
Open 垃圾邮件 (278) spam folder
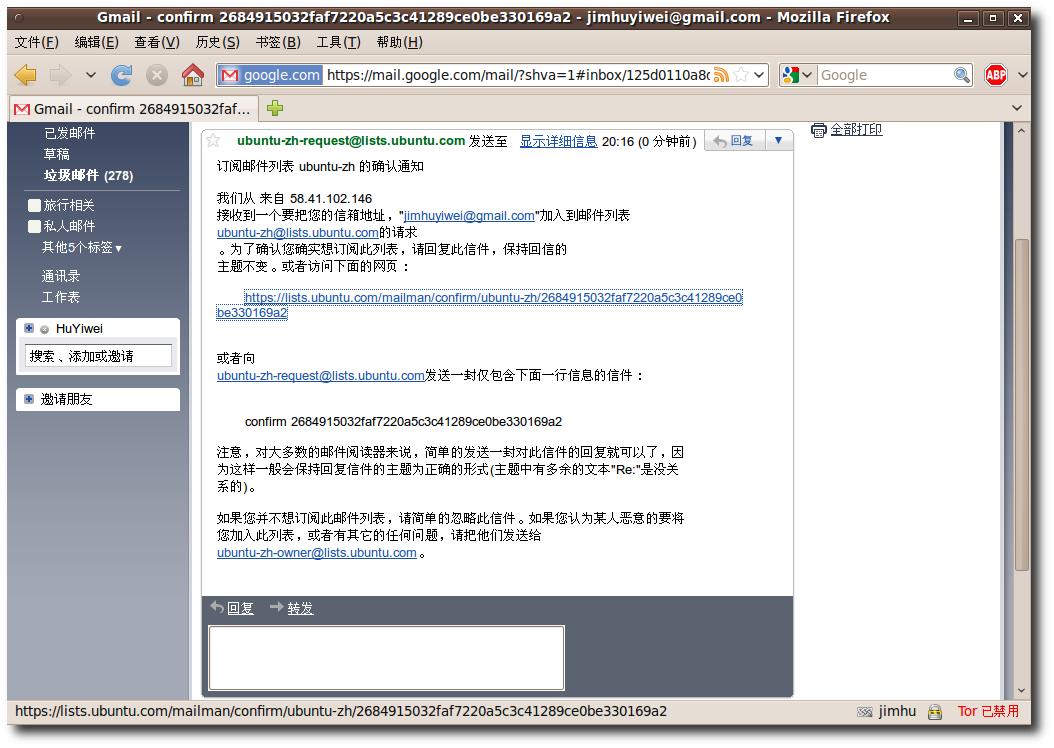(x=89, y=175)
